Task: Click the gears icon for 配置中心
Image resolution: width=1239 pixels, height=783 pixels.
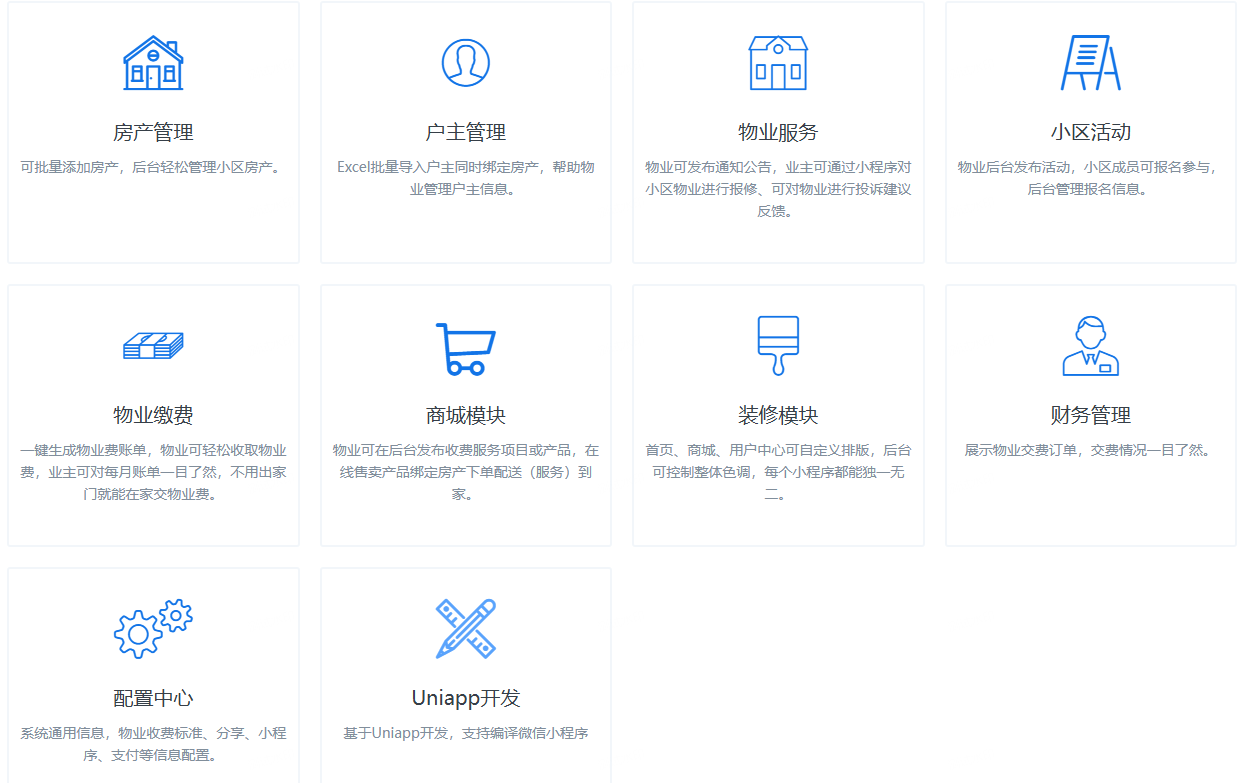Action: pos(153,629)
